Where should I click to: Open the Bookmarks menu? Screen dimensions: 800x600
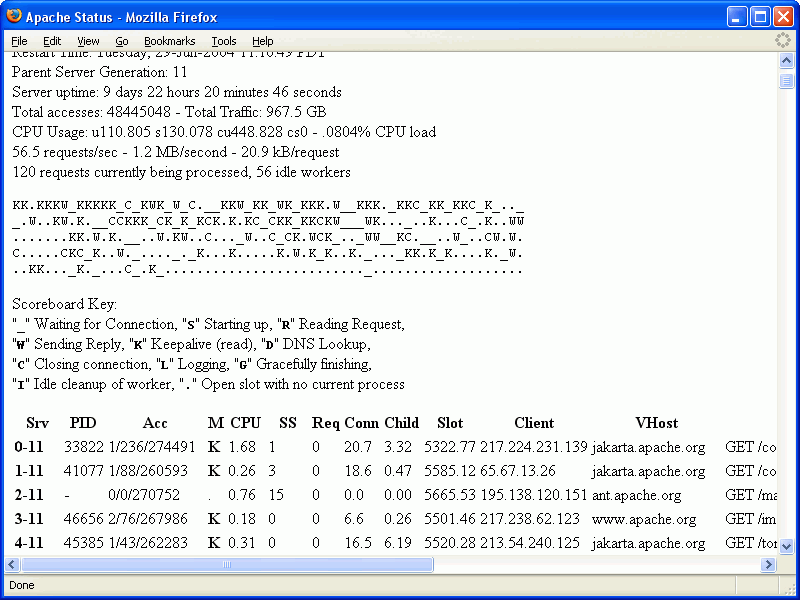click(x=170, y=40)
